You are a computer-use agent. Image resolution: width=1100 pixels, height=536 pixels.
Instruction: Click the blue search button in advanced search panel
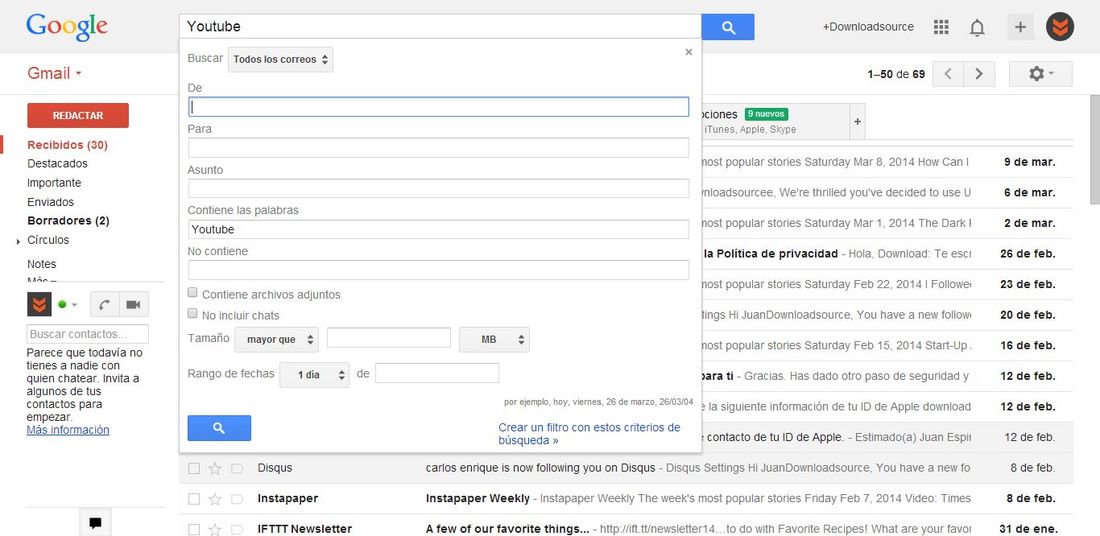[219, 428]
